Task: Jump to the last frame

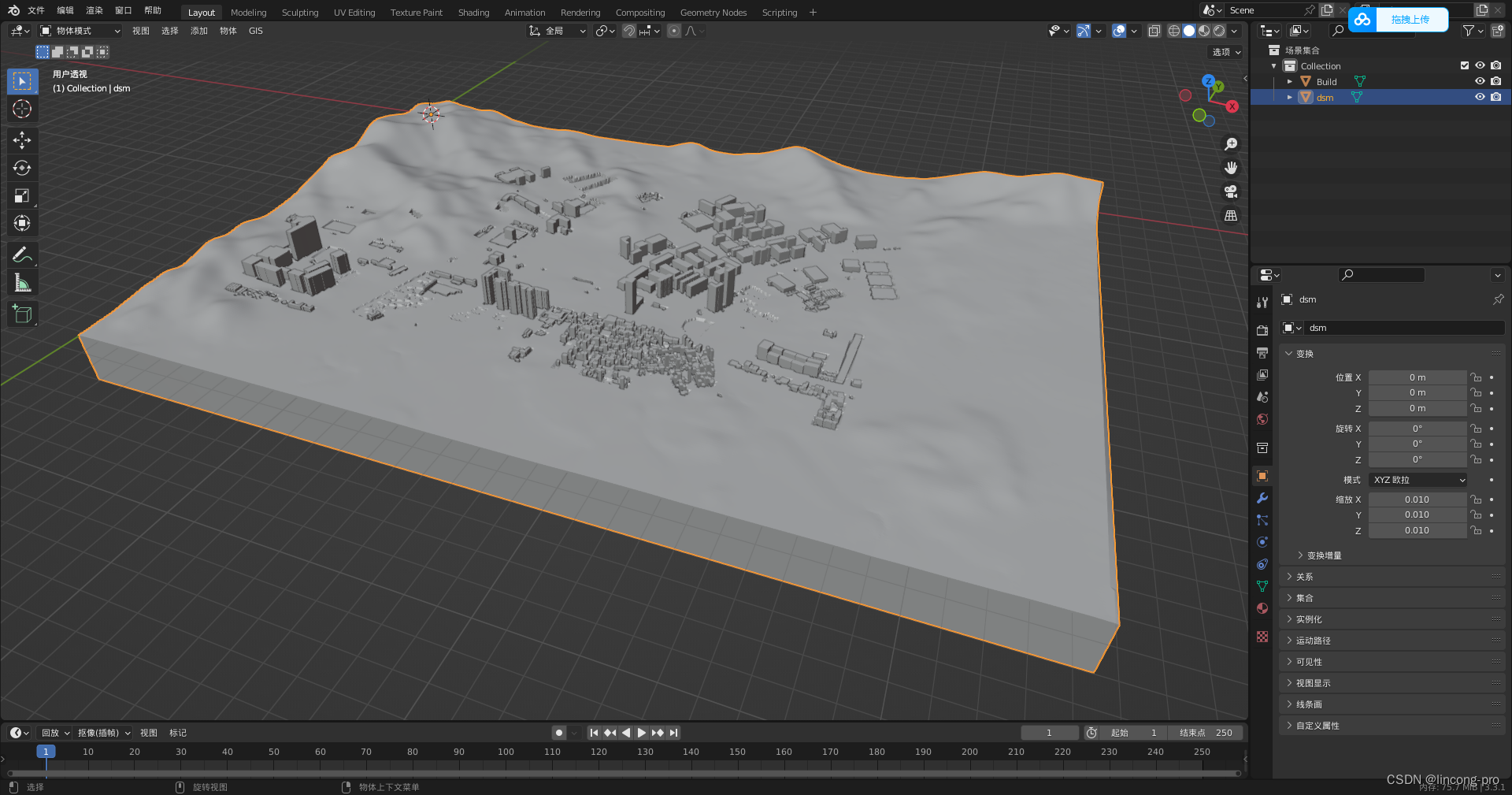Action: click(x=674, y=733)
